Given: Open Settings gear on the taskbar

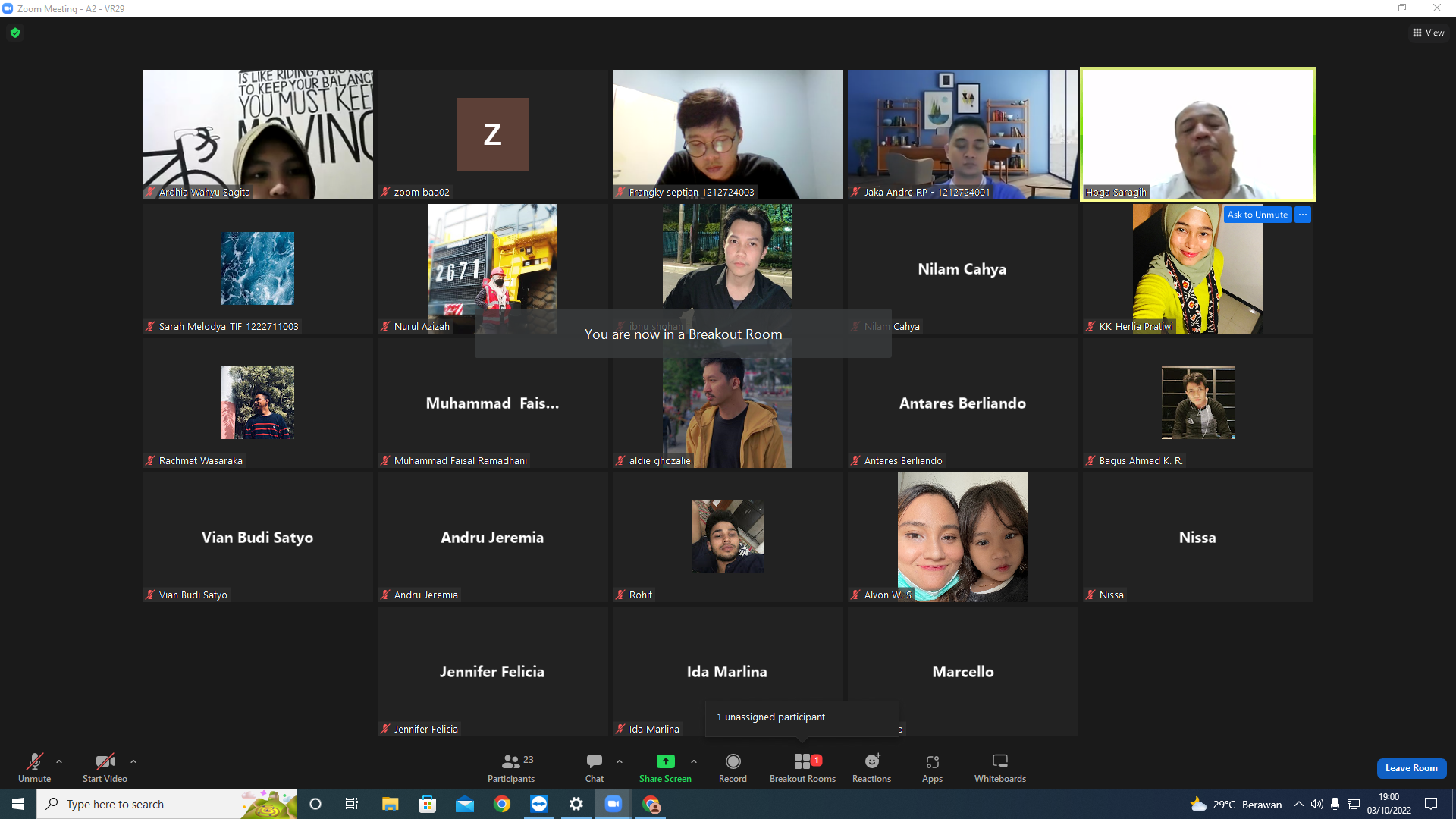Looking at the screenshot, I should (x=576, y=804).
